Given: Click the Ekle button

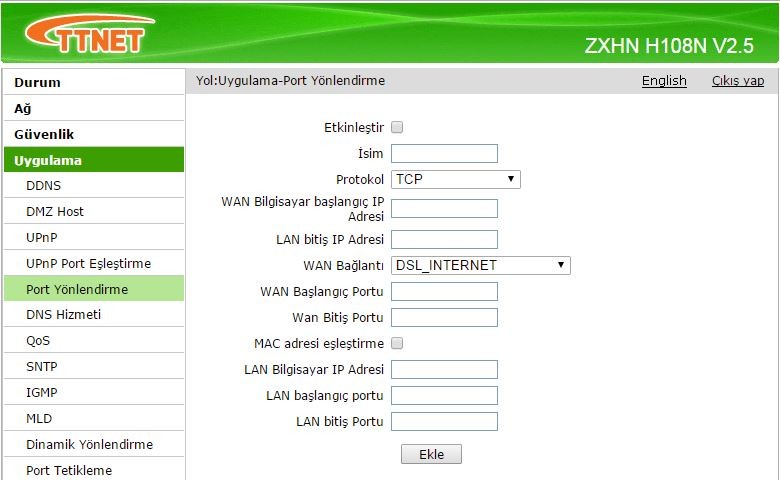Looking at the screenshot, I should pyautogui.click(x=431, y=454).
